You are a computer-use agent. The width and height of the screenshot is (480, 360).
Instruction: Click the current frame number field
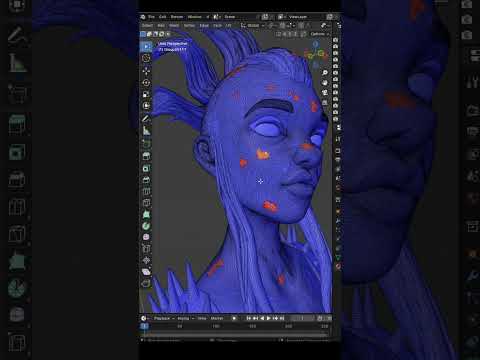302,318
